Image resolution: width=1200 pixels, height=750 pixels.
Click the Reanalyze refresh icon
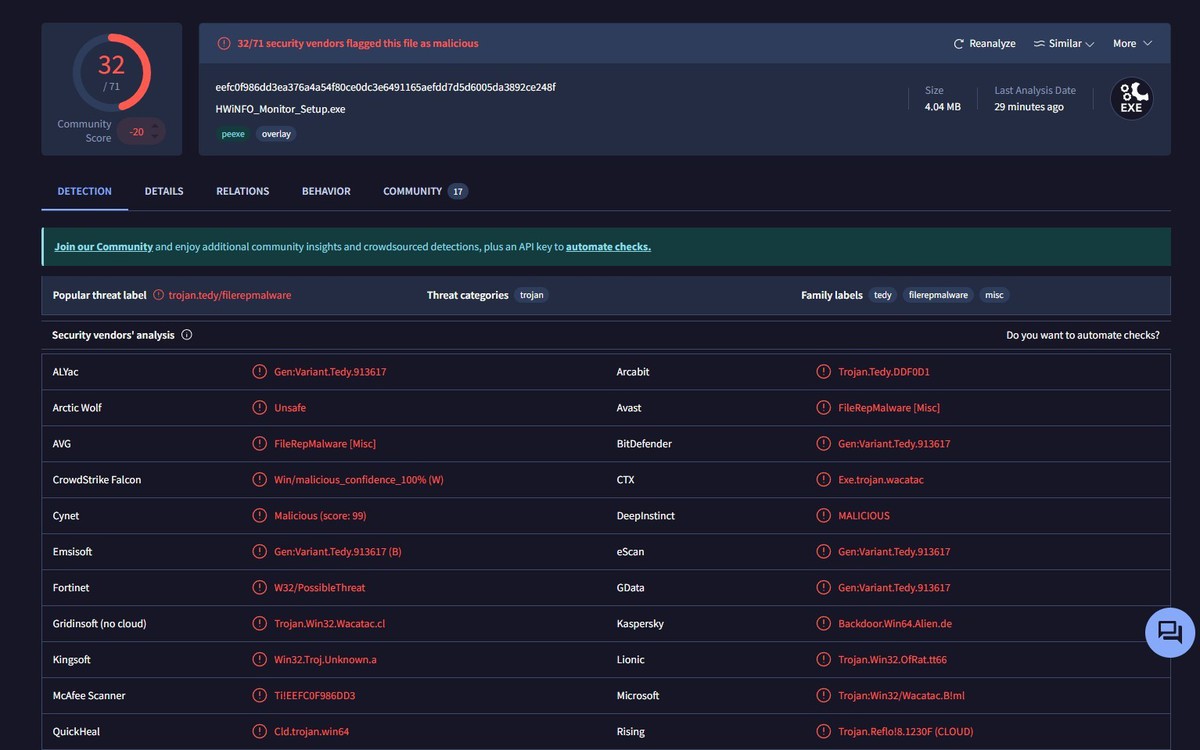click(x=959, y=44)
